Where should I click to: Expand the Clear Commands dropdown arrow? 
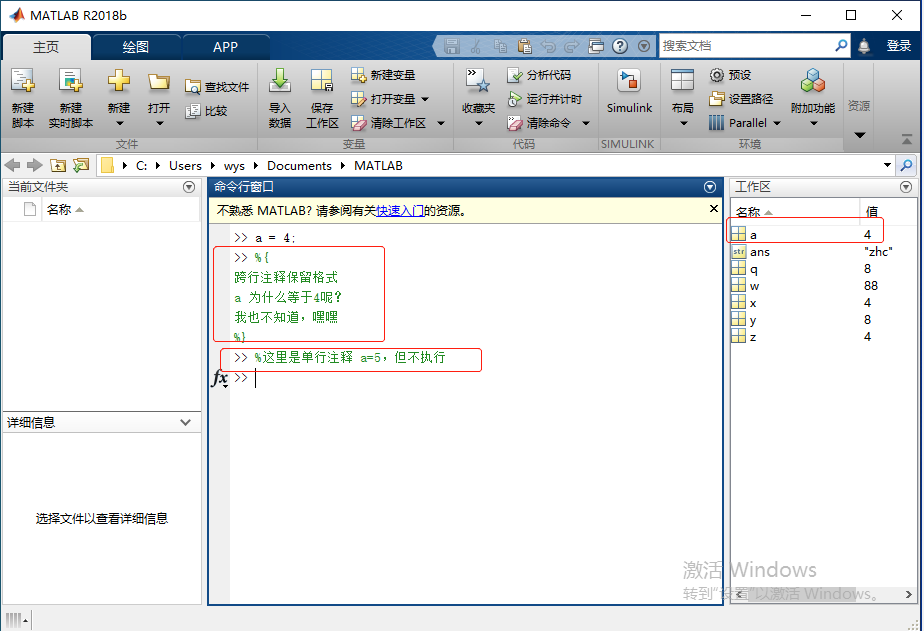click(x=585, y=123)
